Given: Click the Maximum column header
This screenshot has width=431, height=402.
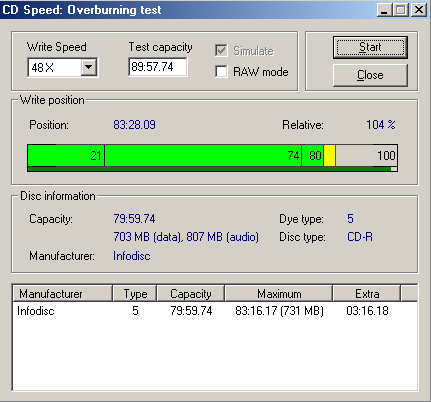Looking at the screenshot, I should (279, 294).
